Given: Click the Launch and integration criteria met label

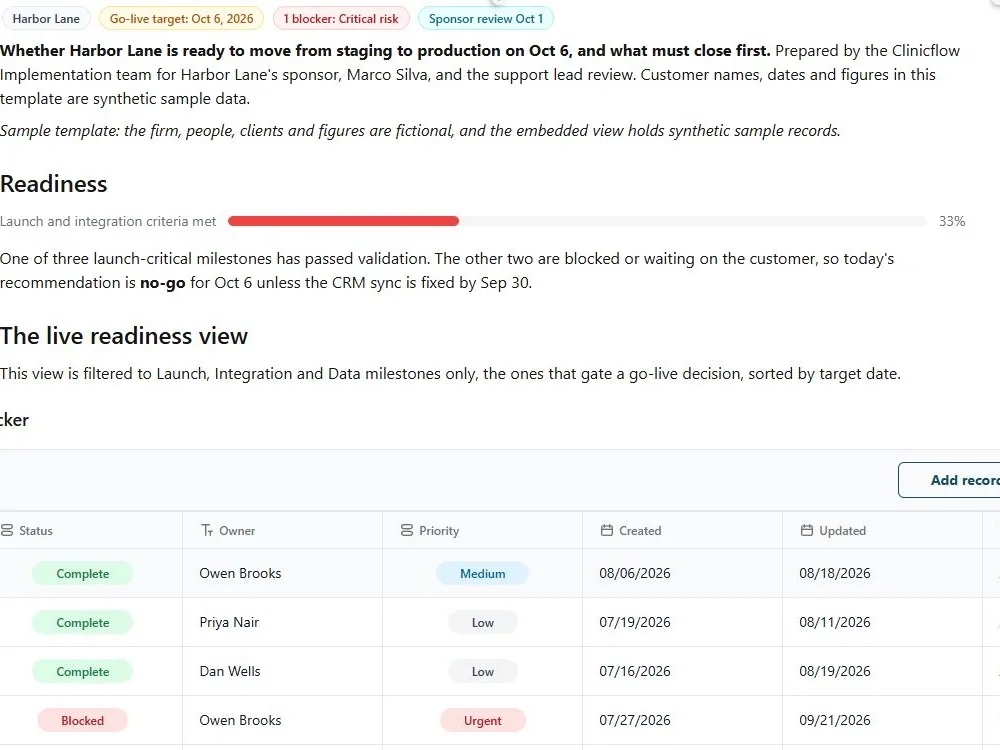Looking at the screenshot, I should point(108,221).
